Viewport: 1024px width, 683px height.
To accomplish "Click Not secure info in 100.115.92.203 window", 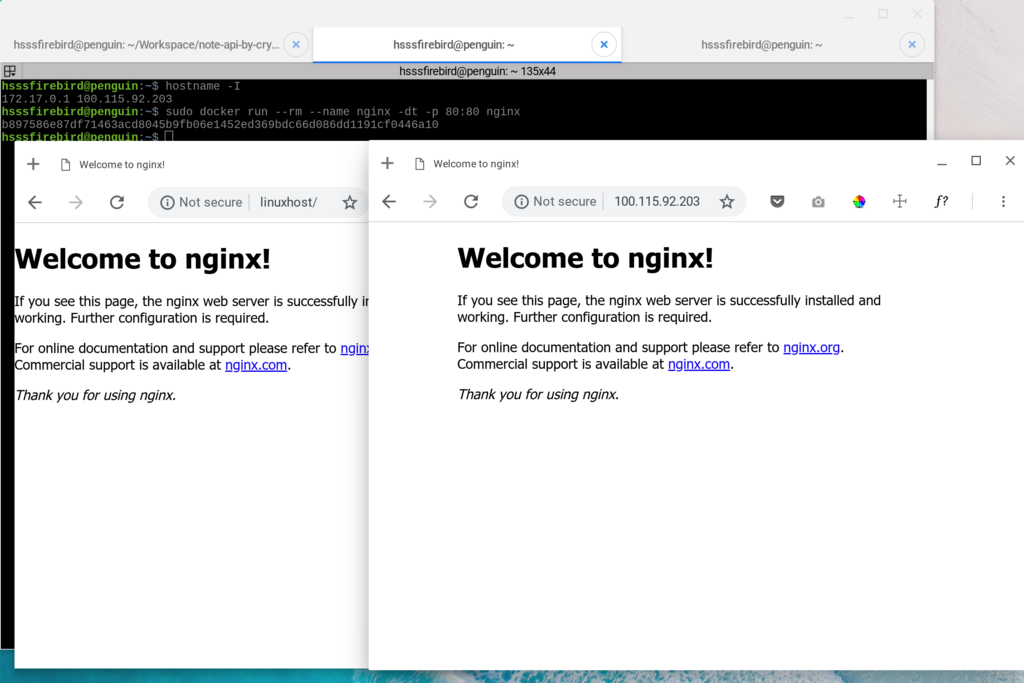I will click(x=555, y=202).
